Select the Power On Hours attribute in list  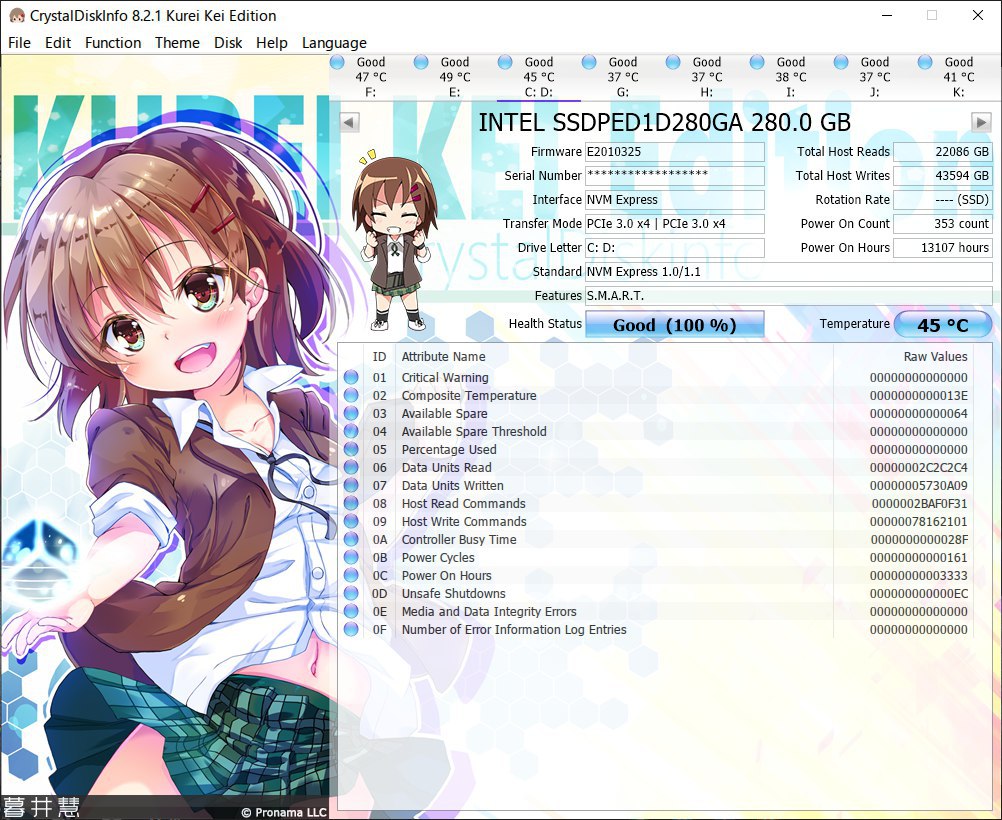[447, 575]
